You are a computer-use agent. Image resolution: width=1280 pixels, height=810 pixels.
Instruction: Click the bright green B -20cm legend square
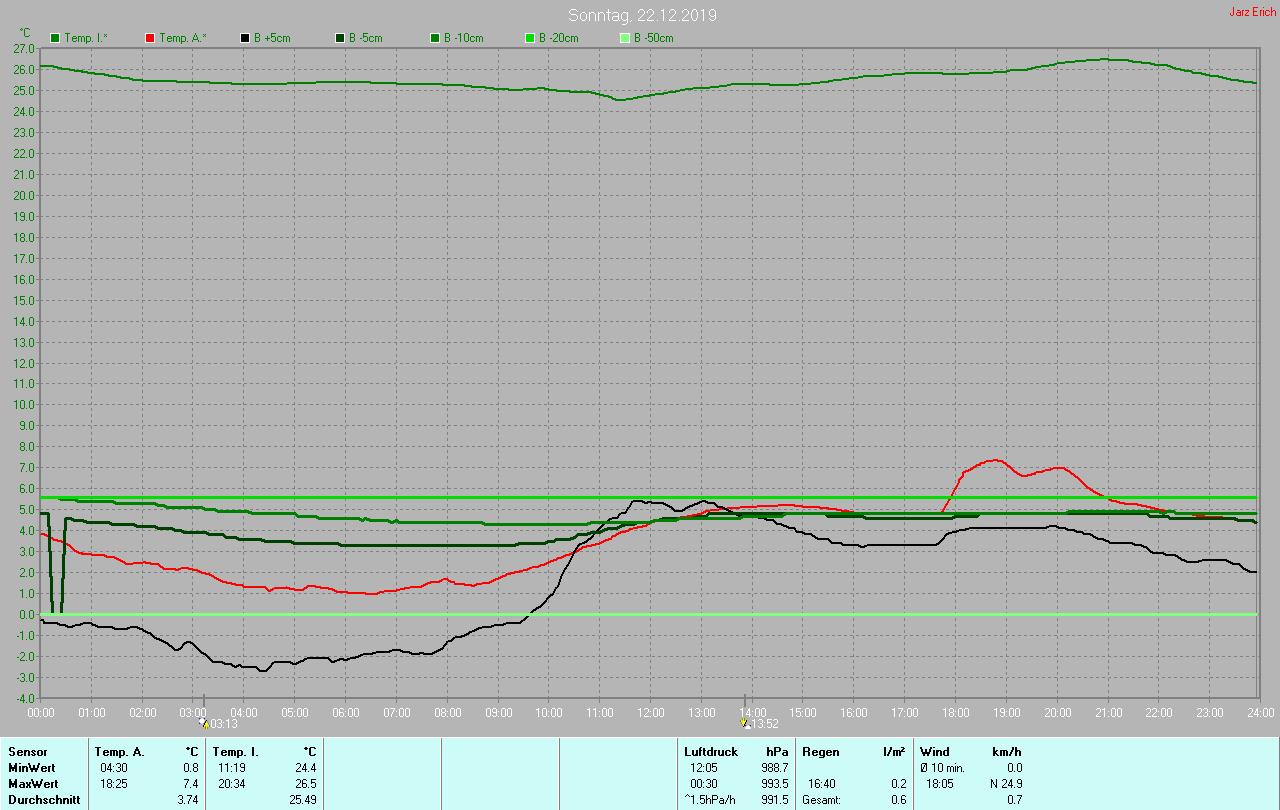tap(530, 38)
